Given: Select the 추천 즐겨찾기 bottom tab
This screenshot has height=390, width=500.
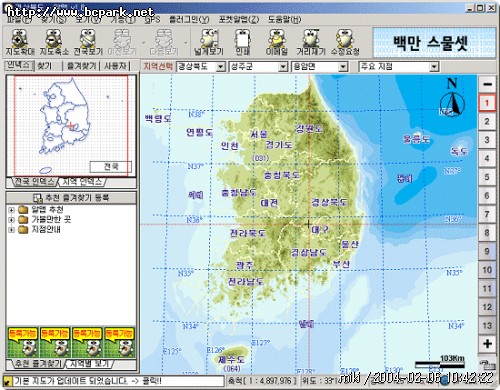Looking at the screenshot, I should 38,364.
